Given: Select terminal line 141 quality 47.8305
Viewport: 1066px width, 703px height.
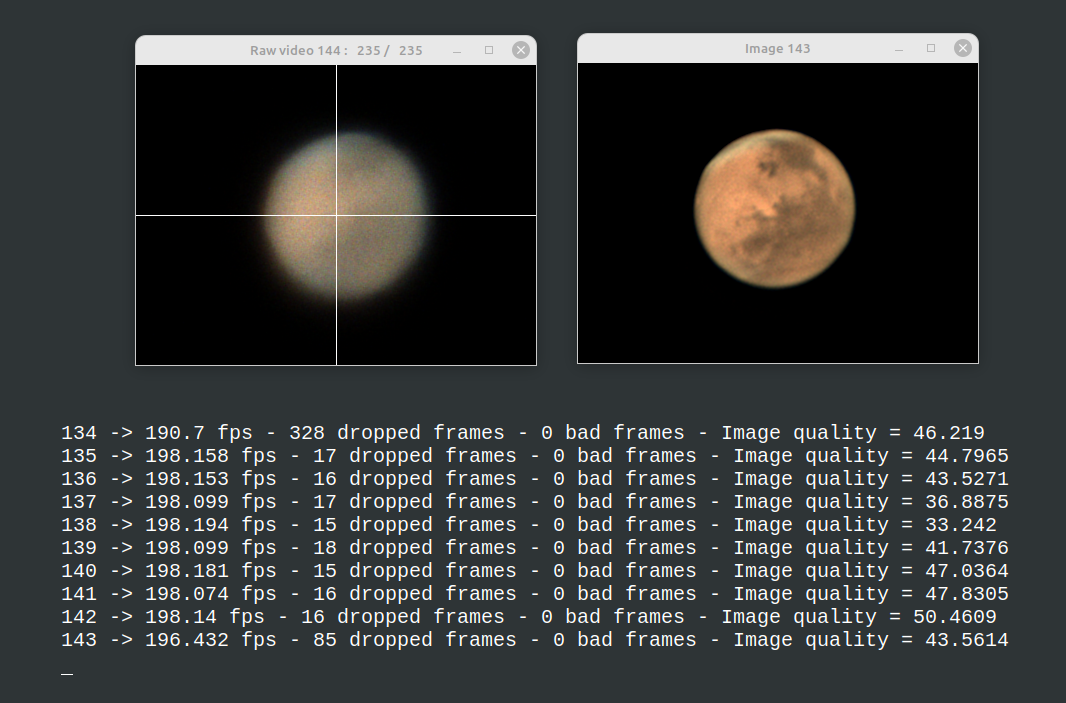Looking at the screenshot, I should tap(535, 594).
